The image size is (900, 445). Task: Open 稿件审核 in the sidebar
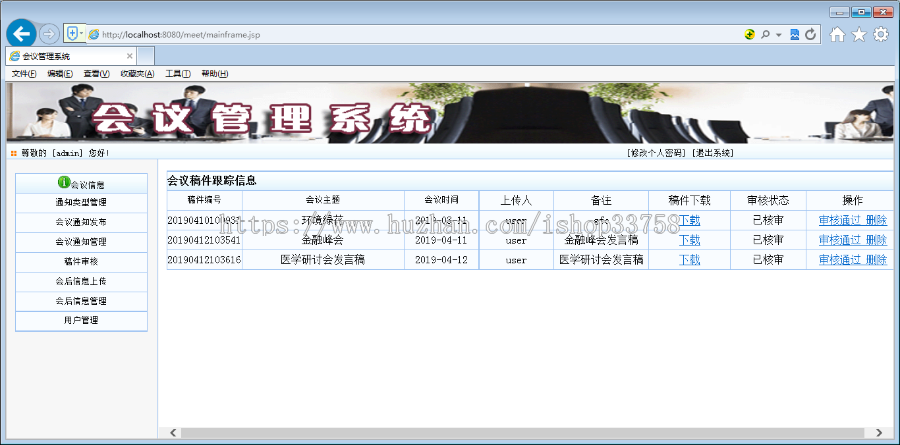81,261
